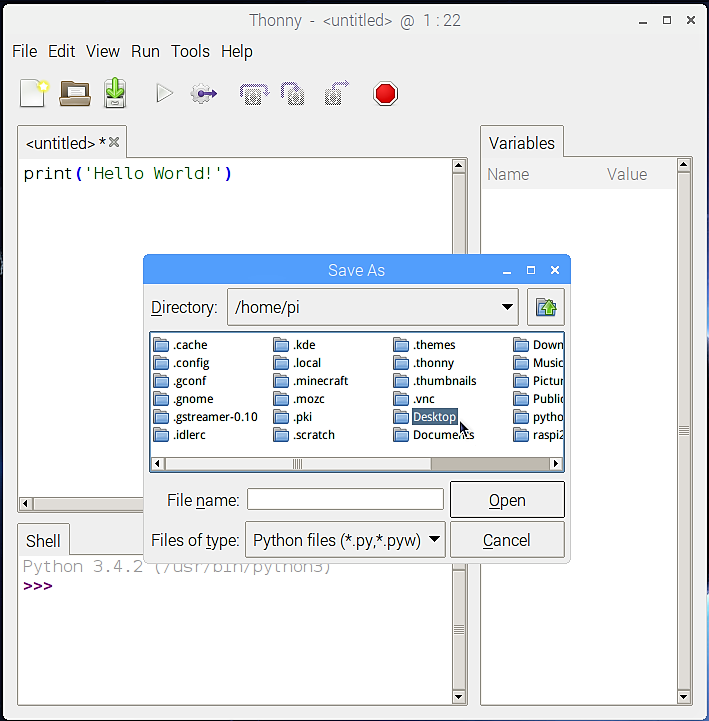
Task: Click the file list left scroll arrow
Action: click(158, 464)
